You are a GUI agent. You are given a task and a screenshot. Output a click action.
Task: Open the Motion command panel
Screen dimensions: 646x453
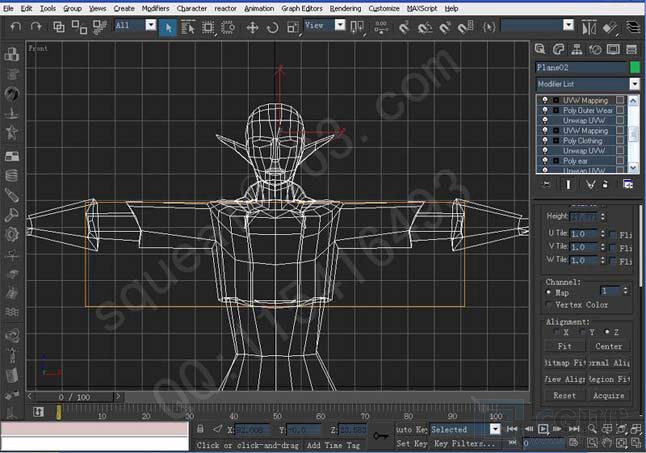click(595, 49)
